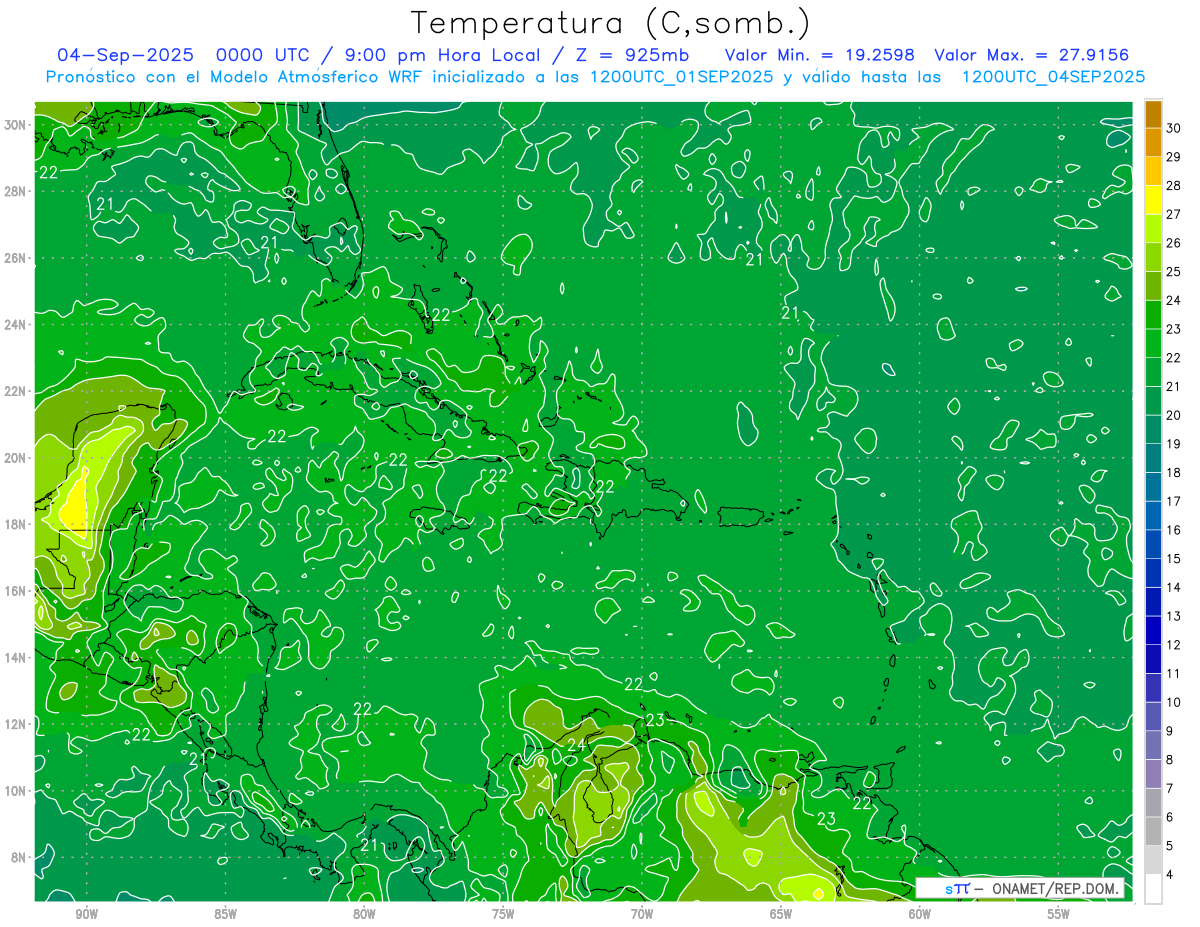Click the "18N" latitude axis label
The height and width of the screenshot is (927, 1200).
pyautogui.click(x=15, y=524)
